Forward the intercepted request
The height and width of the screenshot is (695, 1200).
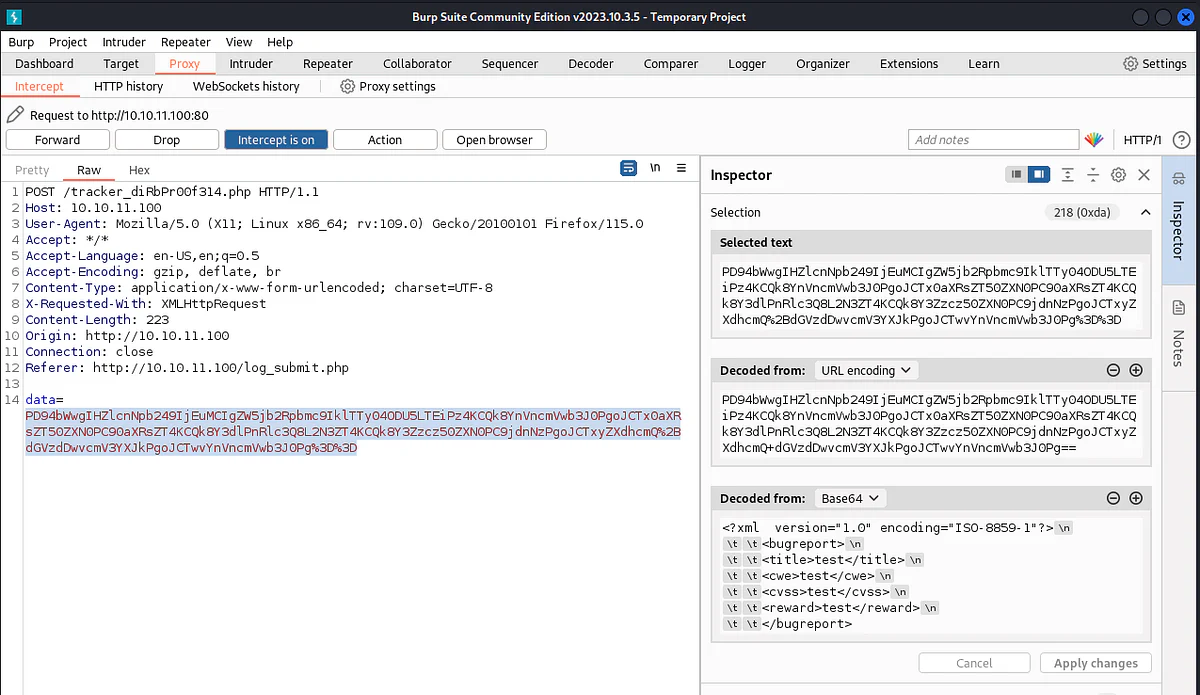[57, 140]
